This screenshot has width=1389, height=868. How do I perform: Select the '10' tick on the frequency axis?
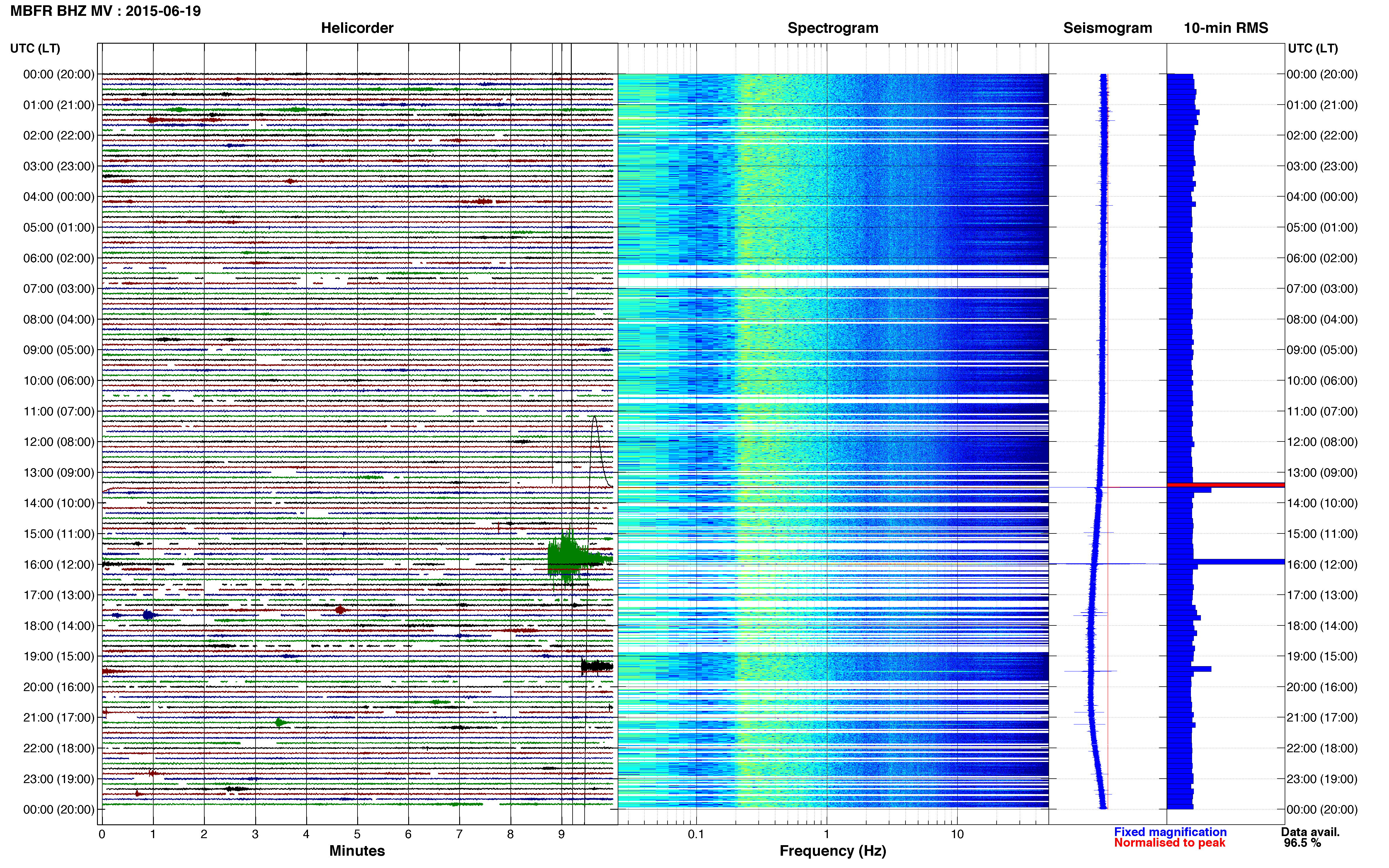pos(957,834)
